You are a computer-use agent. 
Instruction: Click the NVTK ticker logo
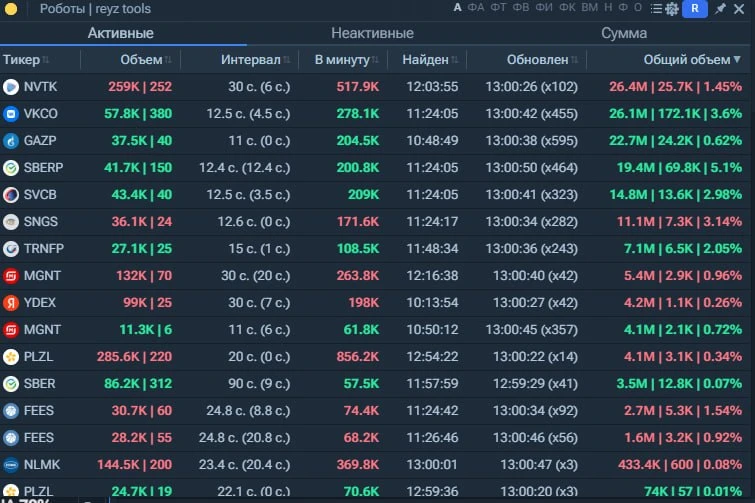(x=11, y=87)
